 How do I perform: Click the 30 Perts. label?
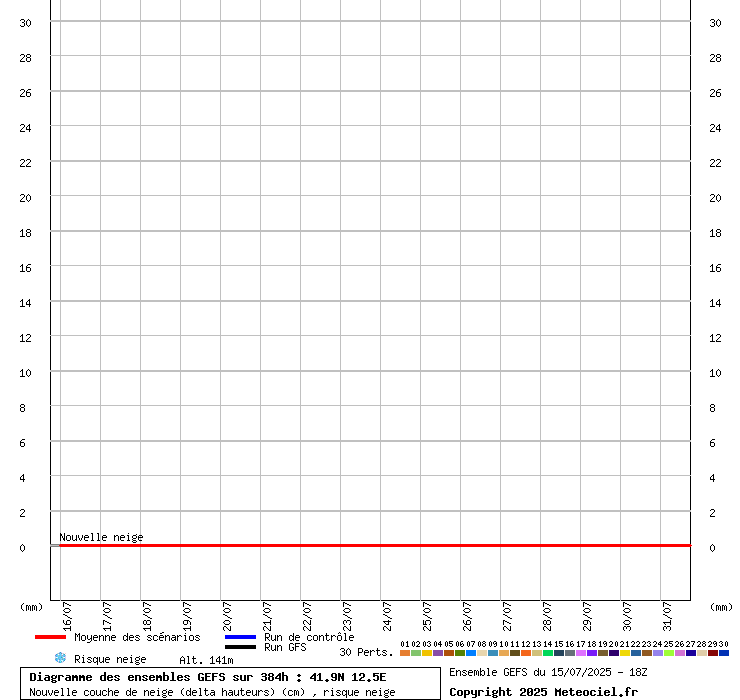pyautogui.click(x=366, y=652)
